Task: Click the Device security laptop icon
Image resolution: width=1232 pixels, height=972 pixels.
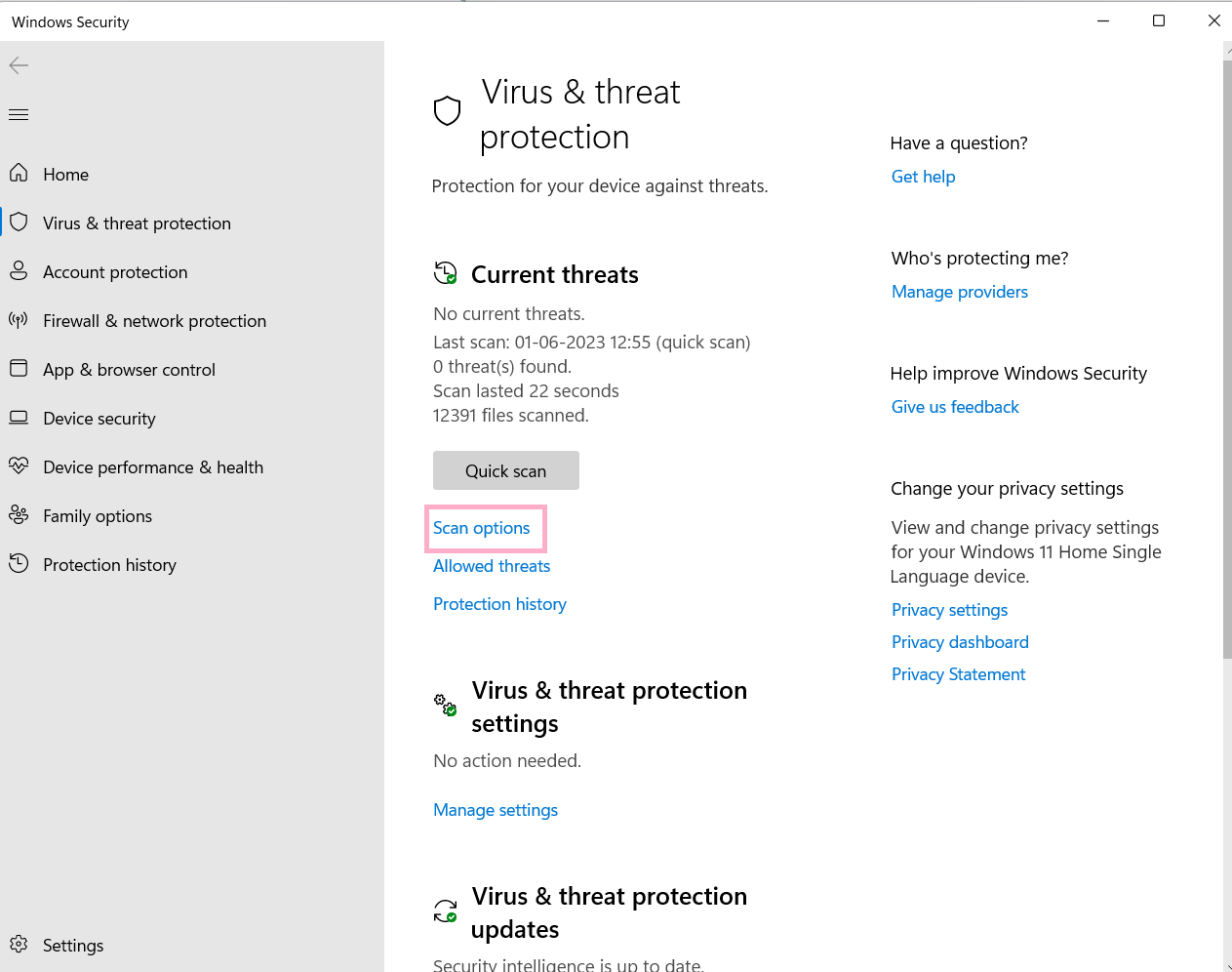Action: [19, 418]
